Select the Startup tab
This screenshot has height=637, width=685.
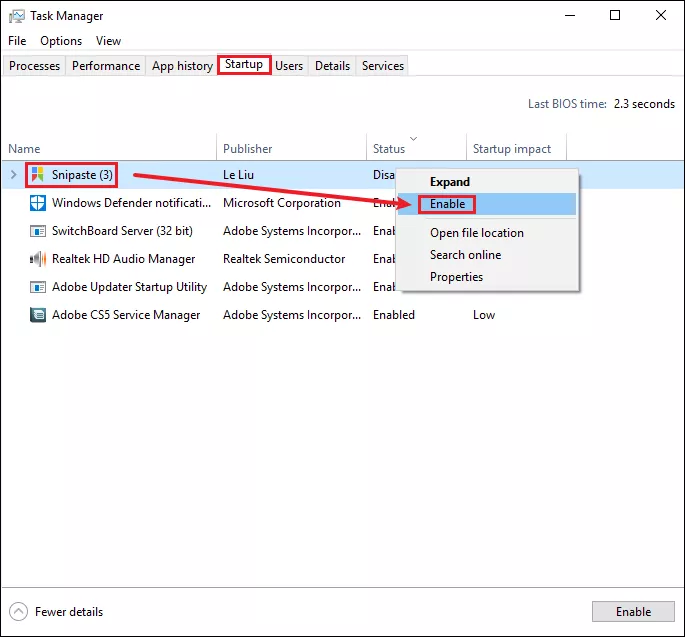[x=244, y=64]
